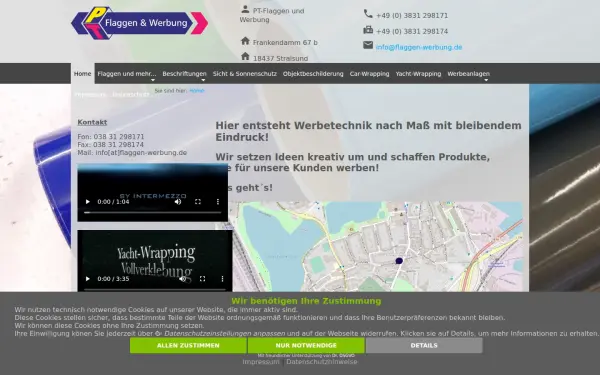Click Nur Notwendige cookie button
Screen dimensions: 600x375
tap(306, 346)
